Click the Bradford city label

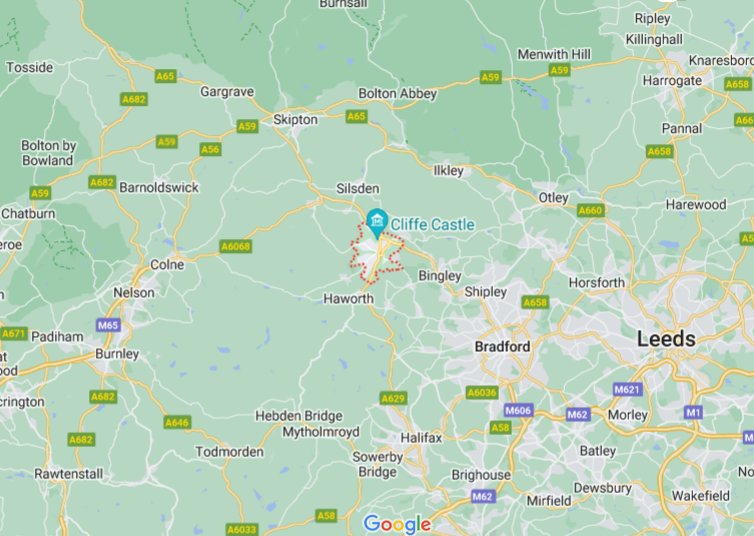pyautogui.click(x=503, y=347)
